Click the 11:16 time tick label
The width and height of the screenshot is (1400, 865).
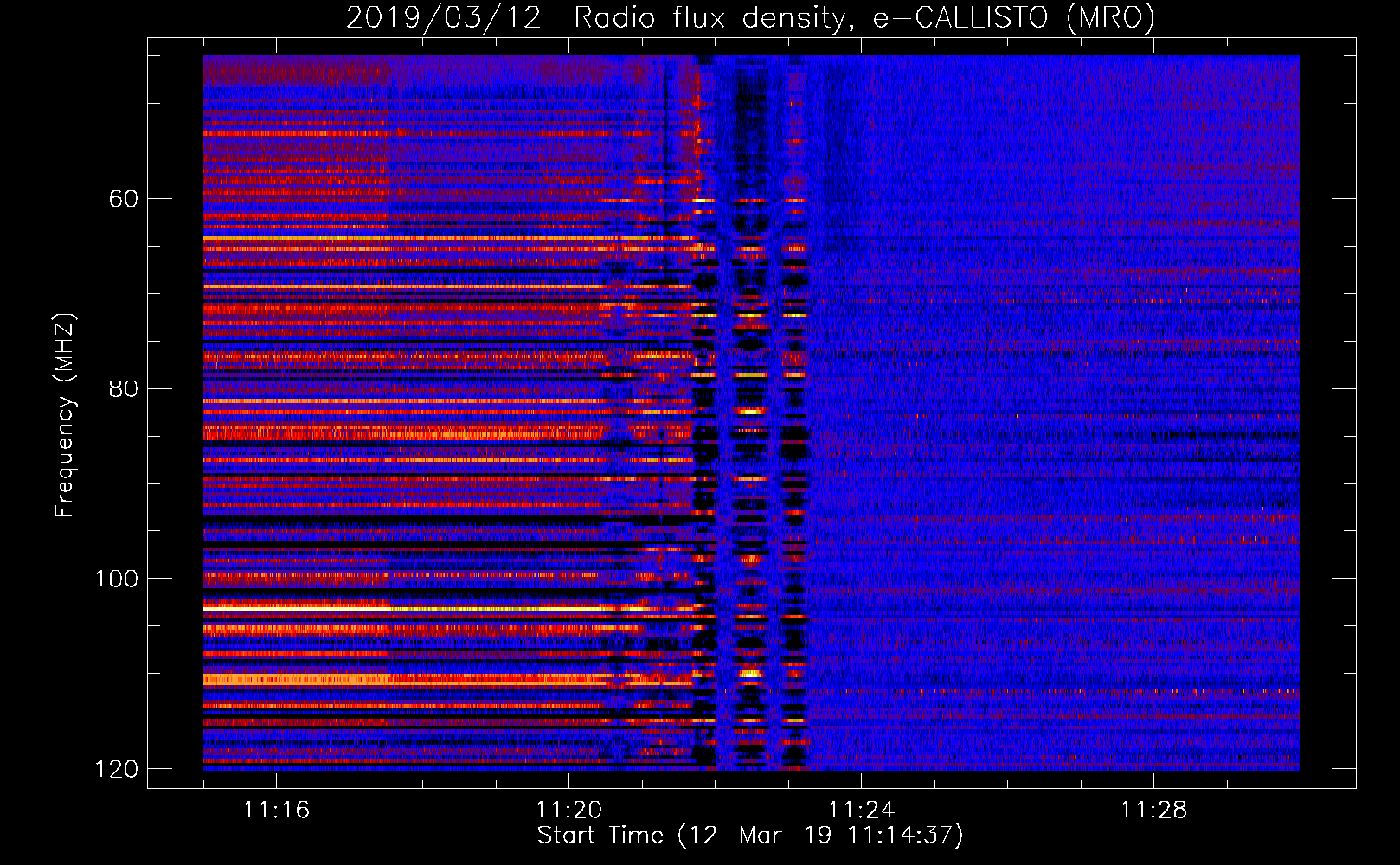pos(277,810)
